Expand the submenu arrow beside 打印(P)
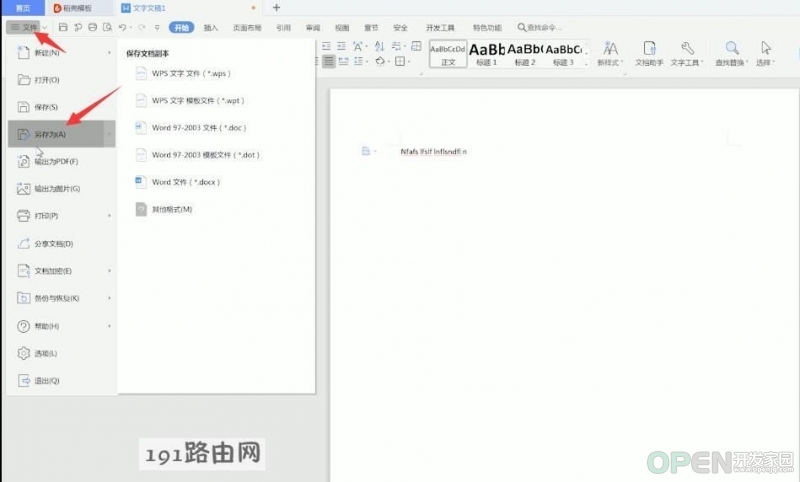 [109, 216]
